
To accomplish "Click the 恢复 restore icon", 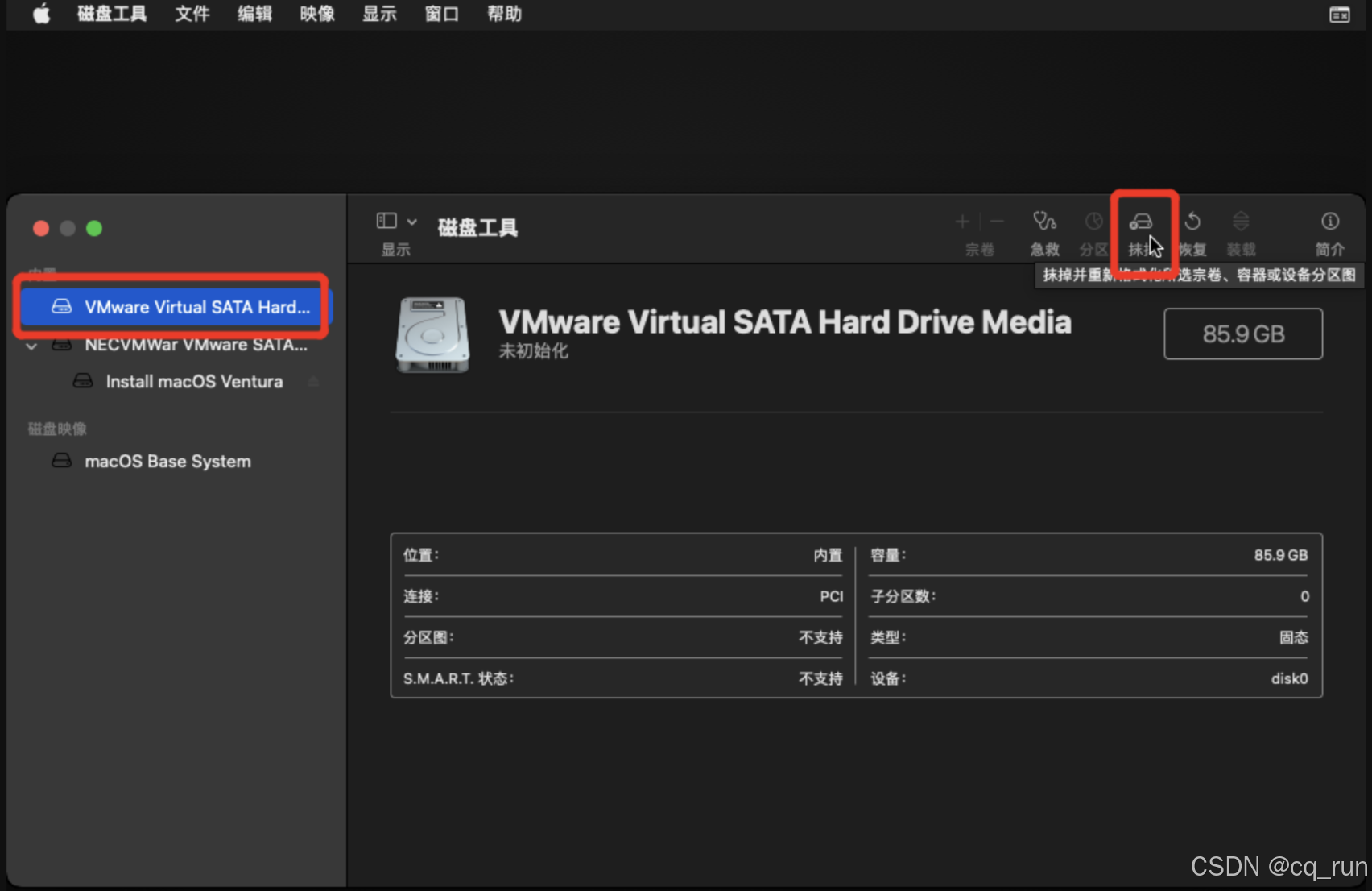I will (1192, 221).
